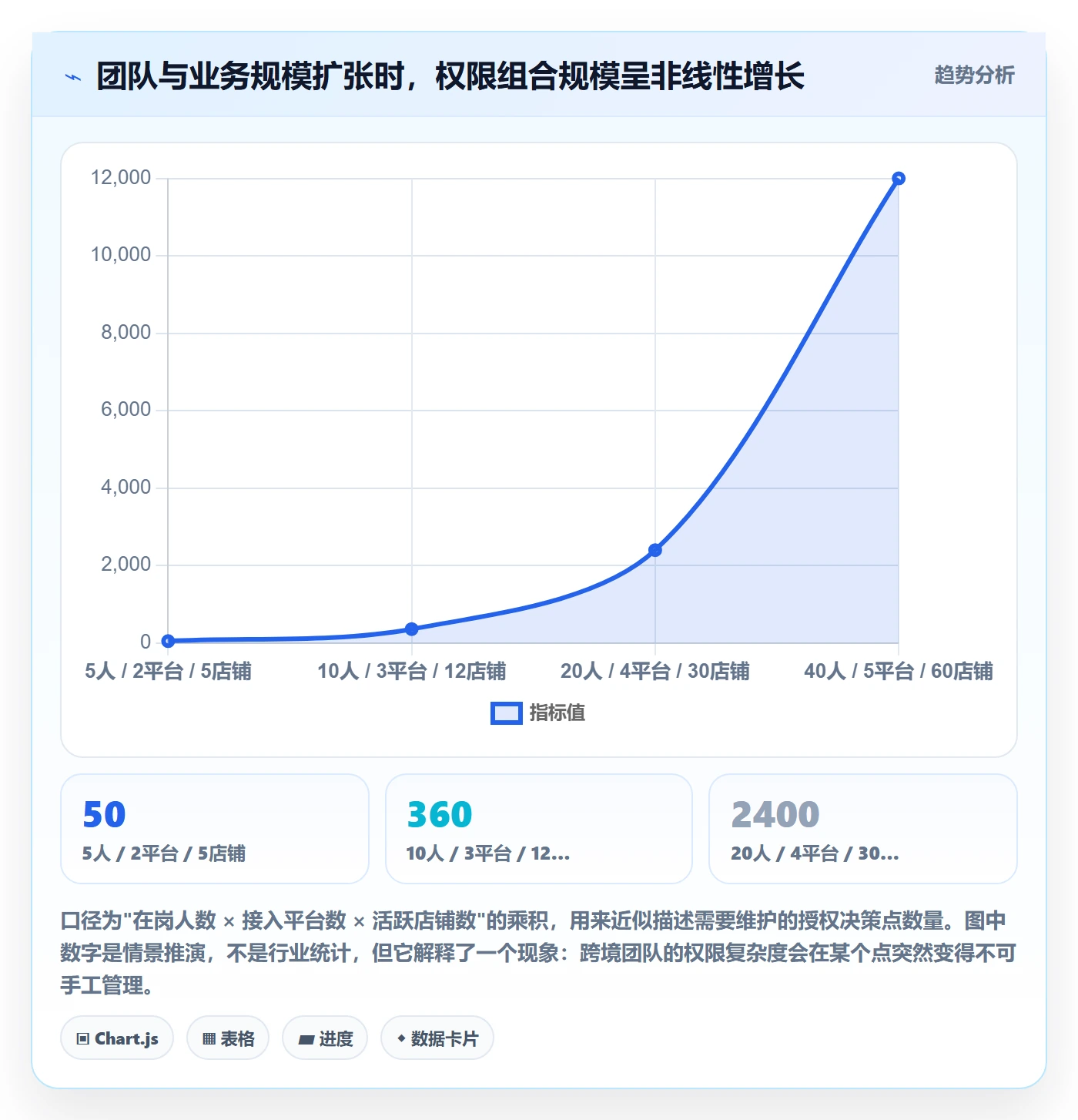Screen dimensions: 1078x1120
Task: Select the data point at 40人 / 5平台 / 60店铺
Action: click(x=899, y=179)
